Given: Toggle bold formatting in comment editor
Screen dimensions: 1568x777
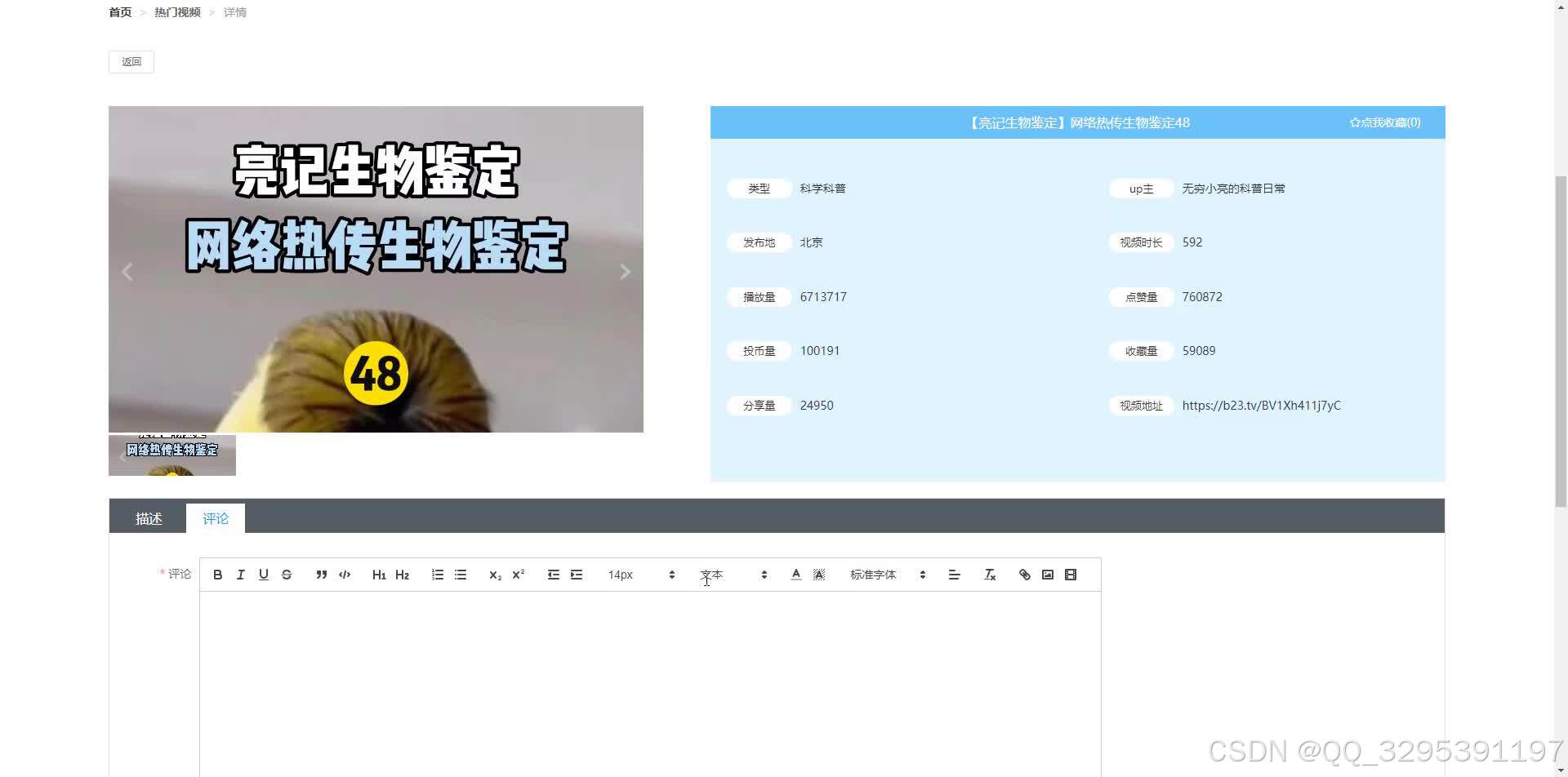Looking at the screenshot, I should [217, 575].
